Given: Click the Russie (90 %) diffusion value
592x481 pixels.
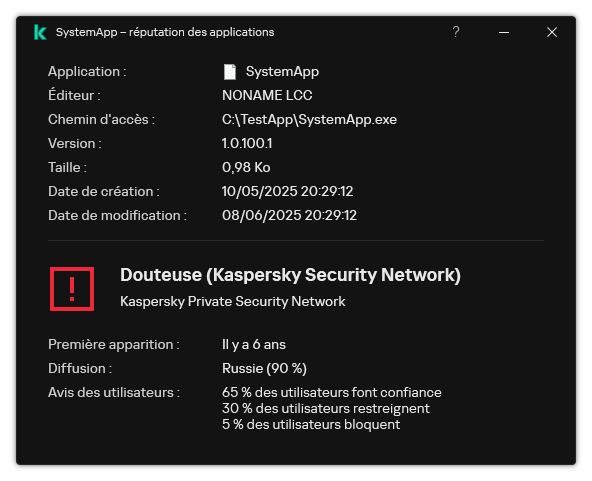Looking at the screenshot, I should [x=264, y=368].
